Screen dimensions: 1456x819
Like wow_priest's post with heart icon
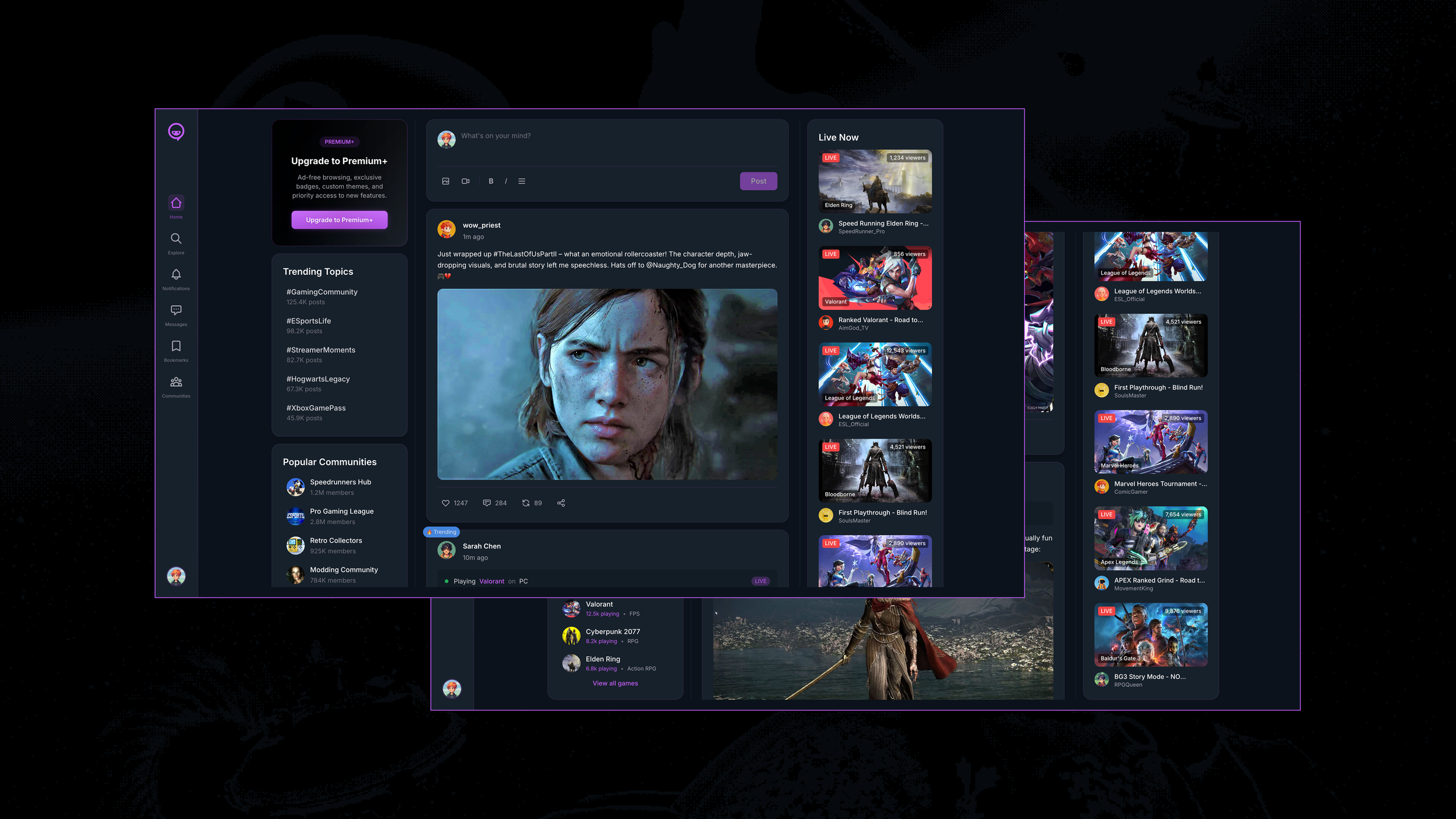(x=446, y=503)
